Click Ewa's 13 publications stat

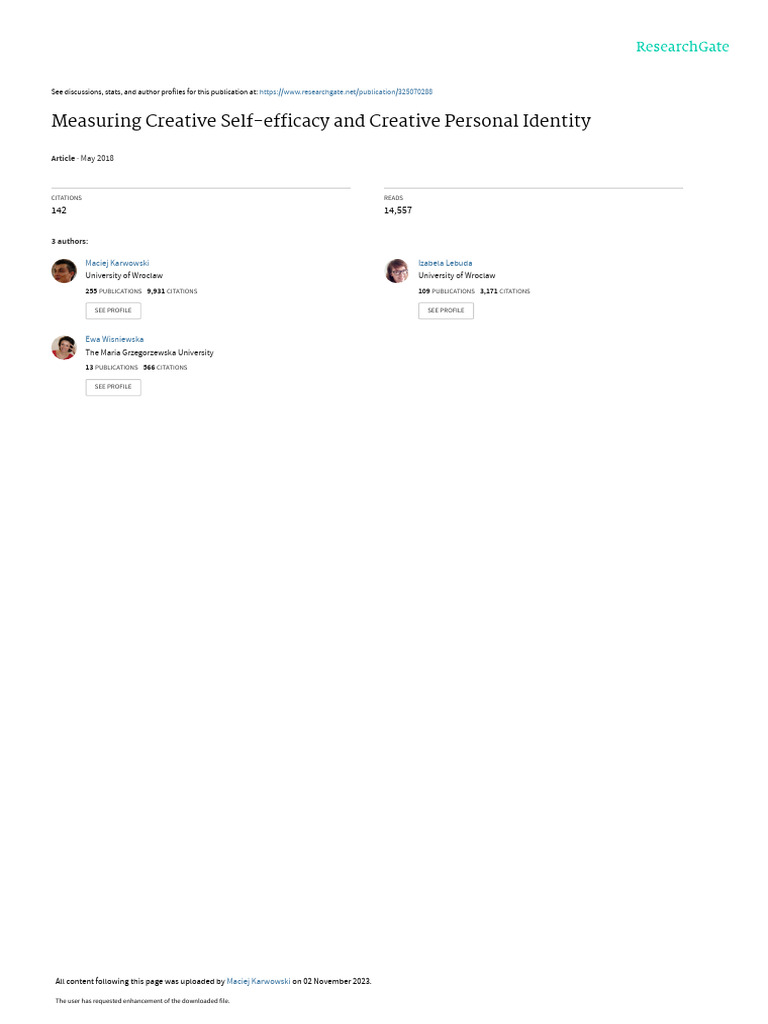tap(112, 368)
